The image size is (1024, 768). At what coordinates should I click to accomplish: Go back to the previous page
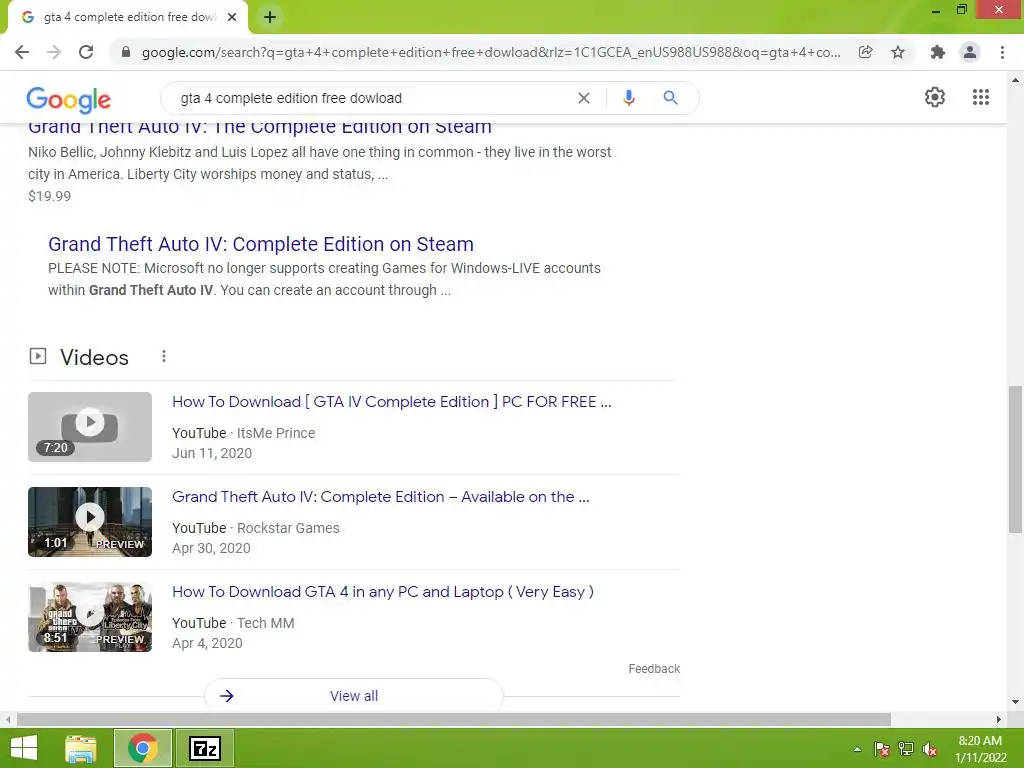tap(22, 52)
